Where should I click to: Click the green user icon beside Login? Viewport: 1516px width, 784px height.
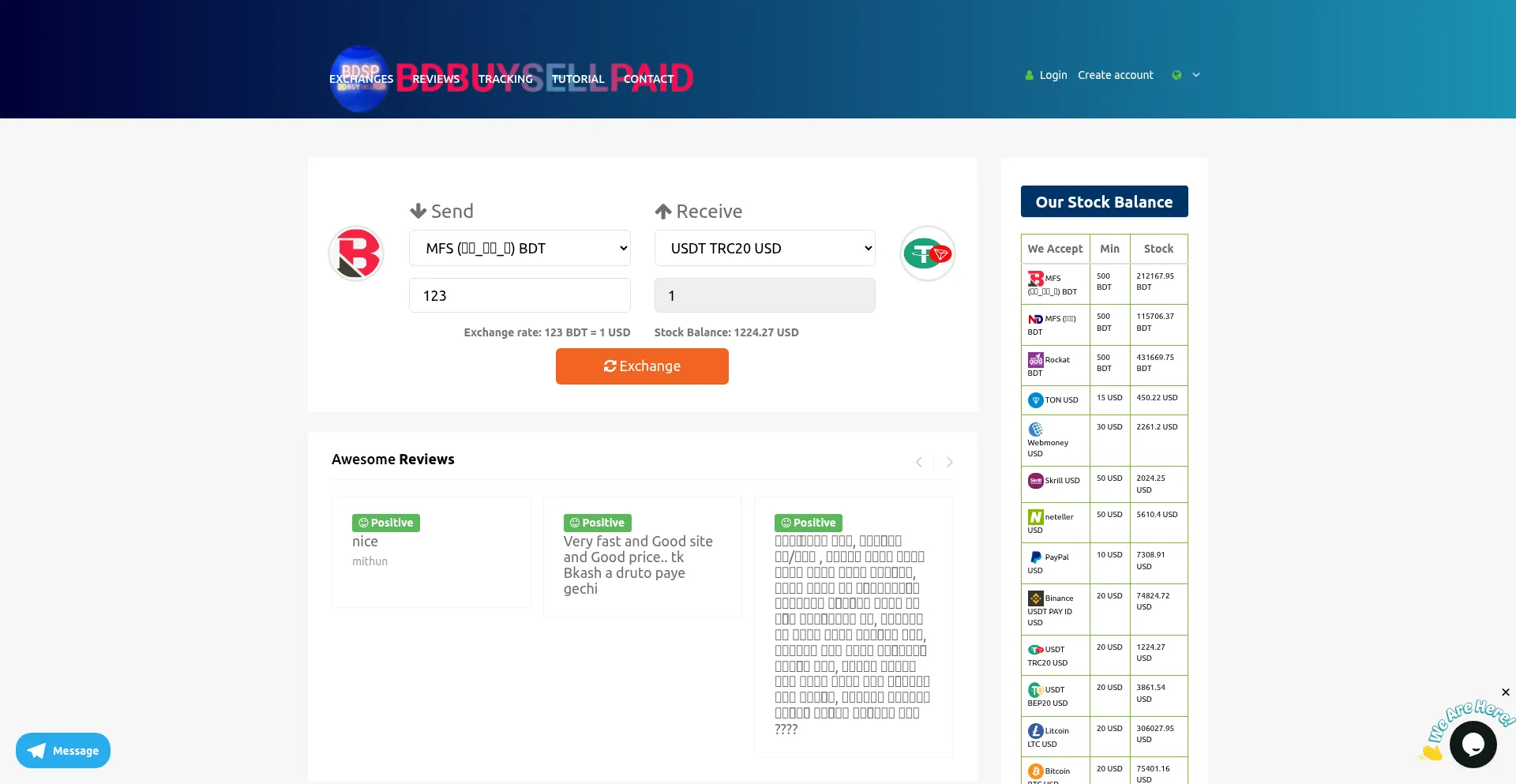pos(1029,76)
